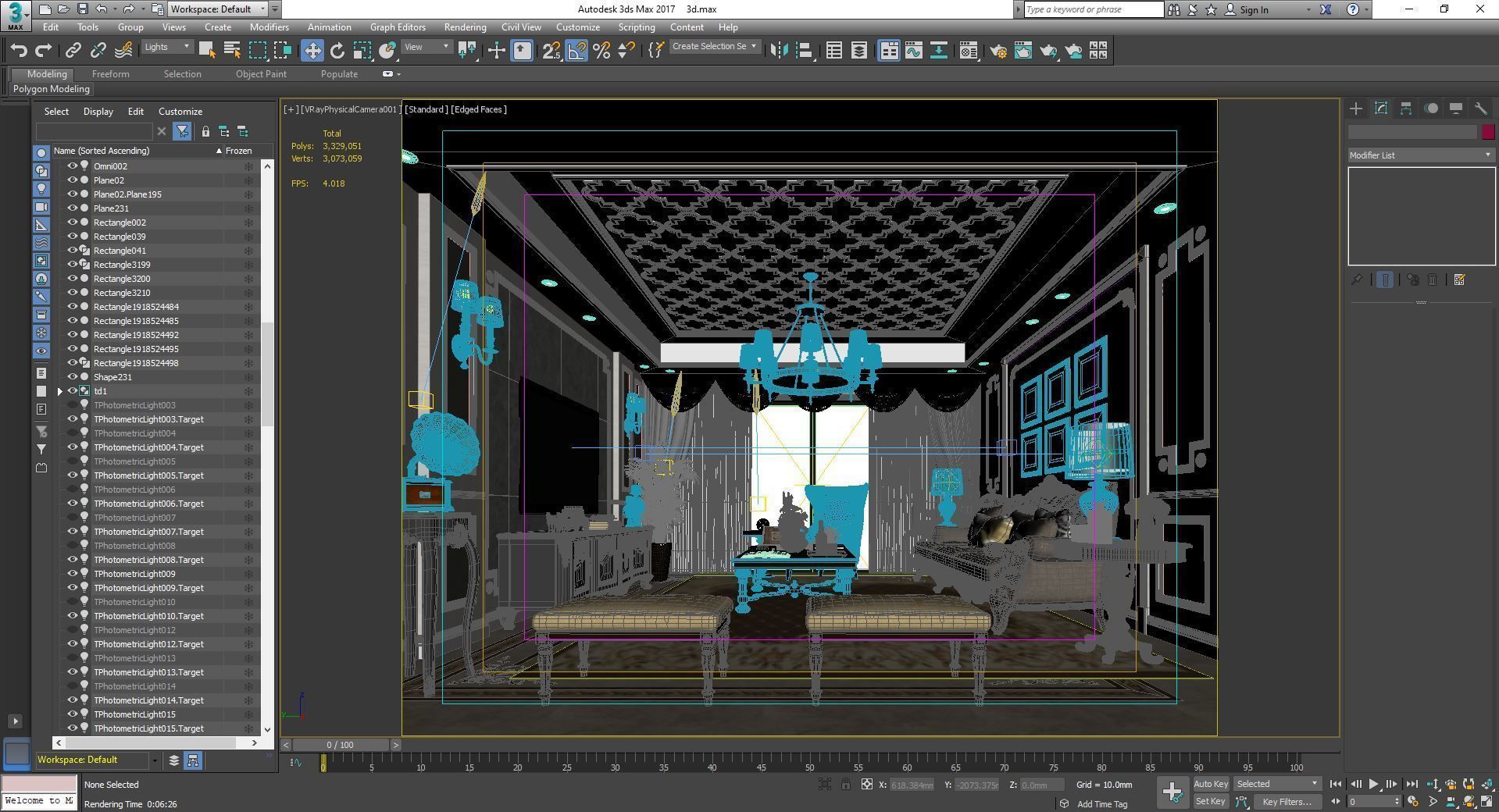1499x812 pixels.
Task: Click Configure Modifier Sets icon
Action: pos(1459,280)
